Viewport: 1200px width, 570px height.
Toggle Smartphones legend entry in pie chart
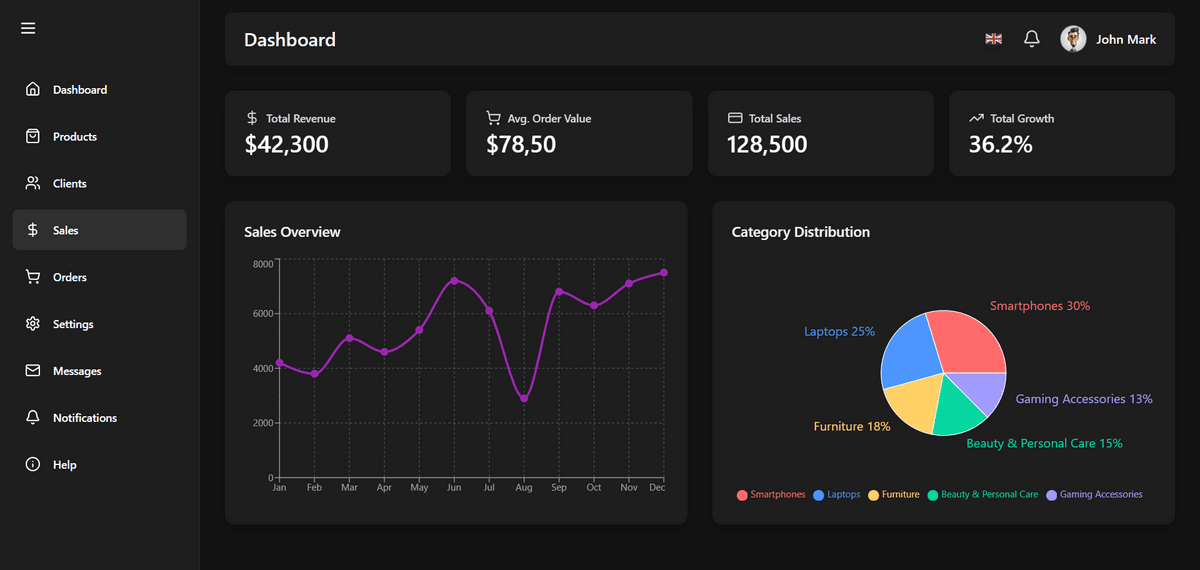(771, 495)
